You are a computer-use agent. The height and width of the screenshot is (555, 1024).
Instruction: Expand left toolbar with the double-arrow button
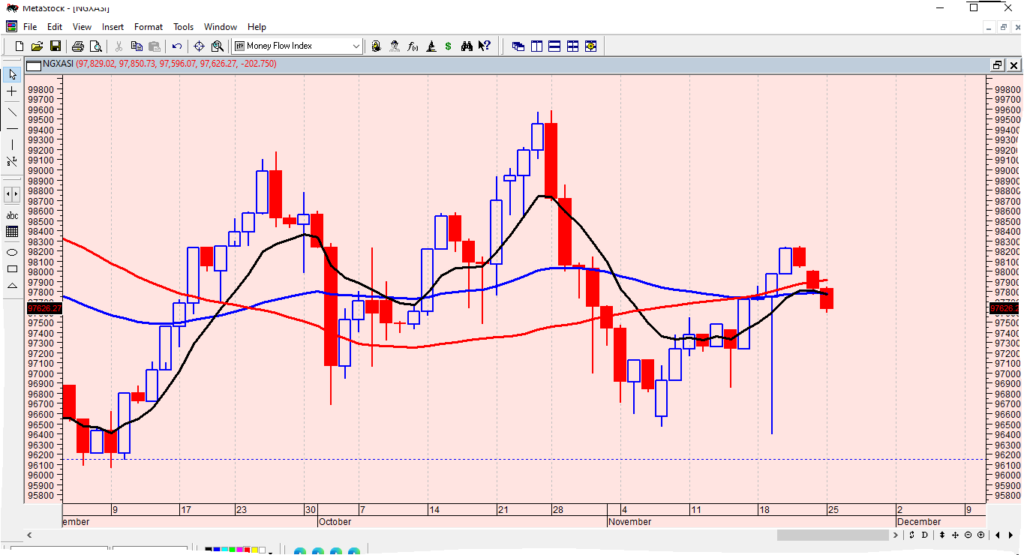coord(12,194)
